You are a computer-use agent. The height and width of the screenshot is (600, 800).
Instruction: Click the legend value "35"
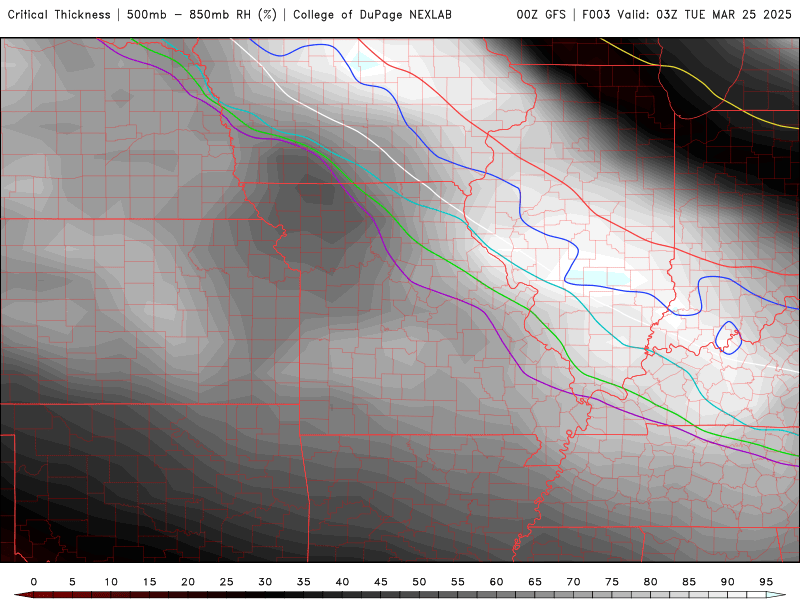tap(304, 582)
